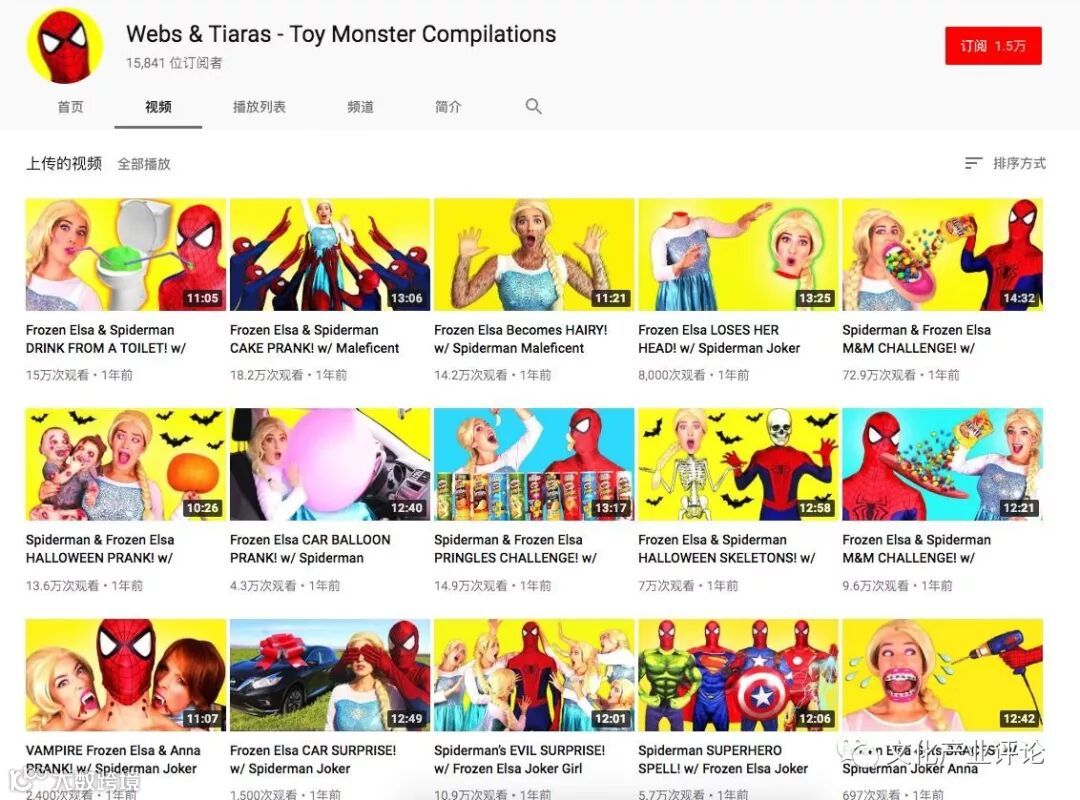Screen dimensions: 1080x800
Task: Click the channel search magnifier icon
Action: (x=533, y=106)
